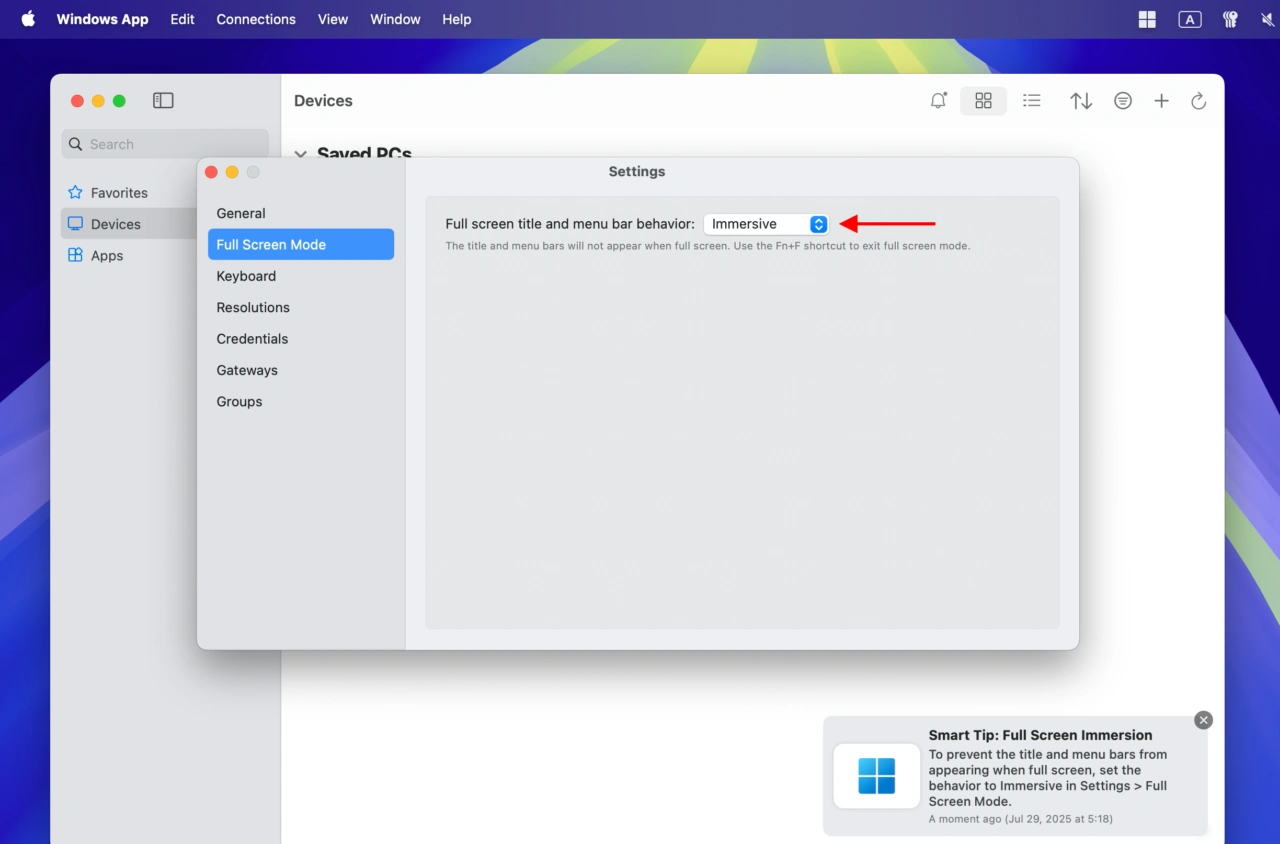Toggle the sidebar visibility
Image resolution: width=1280 pixels, height=844 pixels.
pyautogui.click(x=163, y=101)
